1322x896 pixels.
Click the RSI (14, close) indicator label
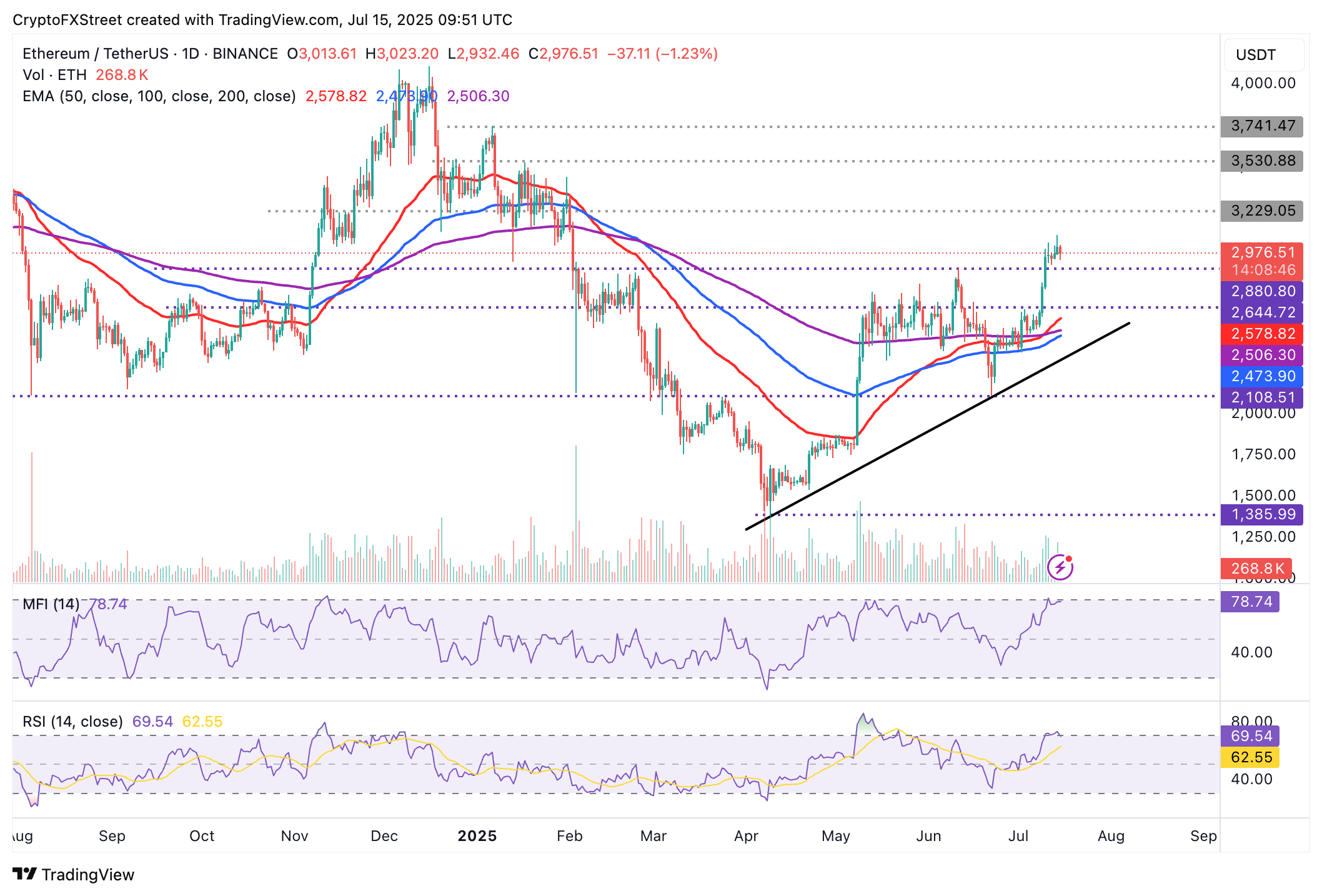[x=72, y=722]
